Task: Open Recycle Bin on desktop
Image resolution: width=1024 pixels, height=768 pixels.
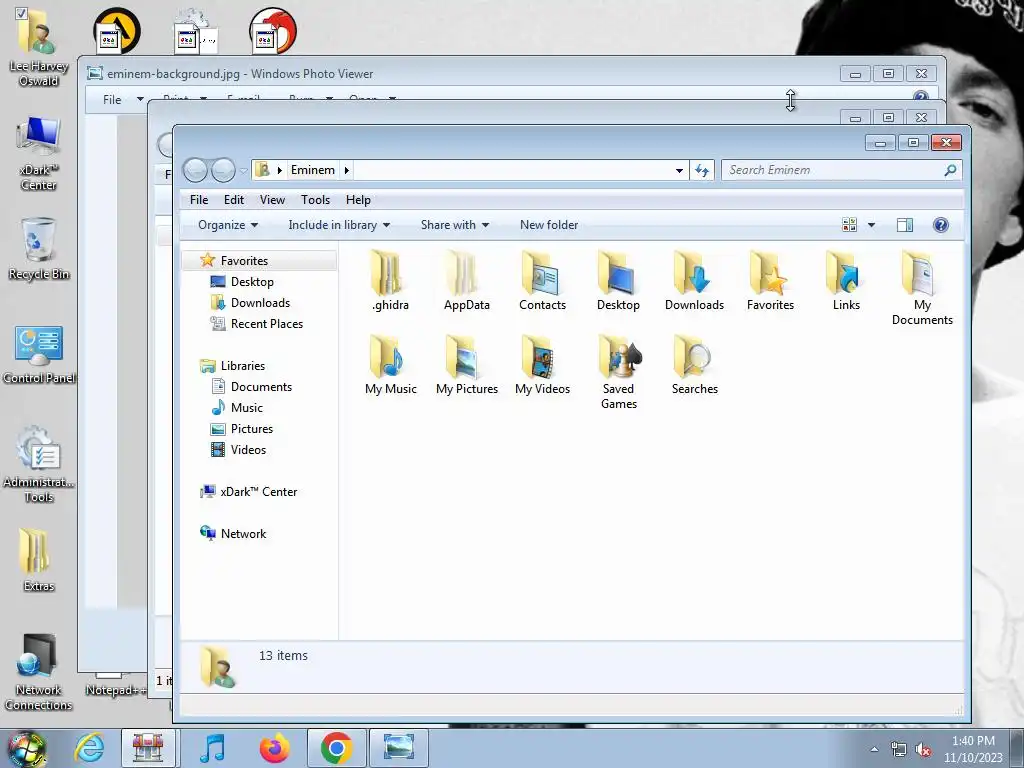Action: 39,249
